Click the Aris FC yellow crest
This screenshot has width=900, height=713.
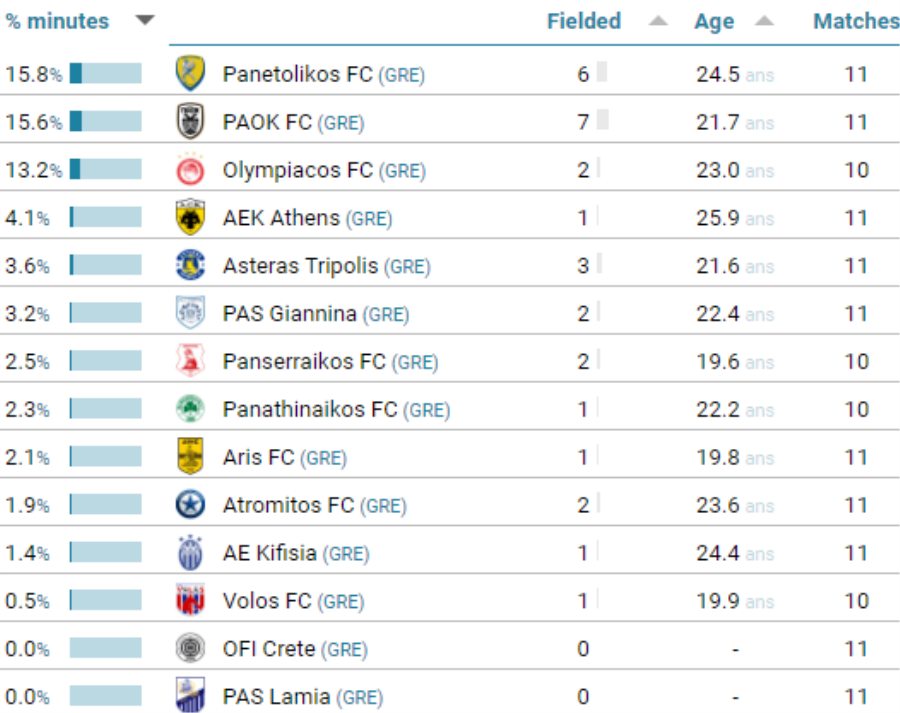point(190,457)
